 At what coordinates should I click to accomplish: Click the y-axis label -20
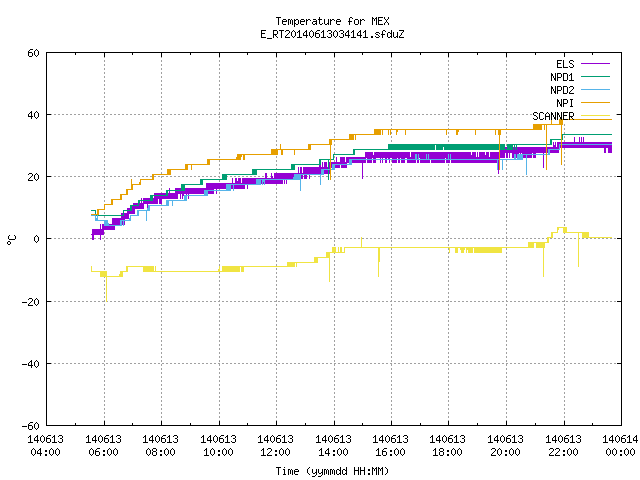click(31, 302)
